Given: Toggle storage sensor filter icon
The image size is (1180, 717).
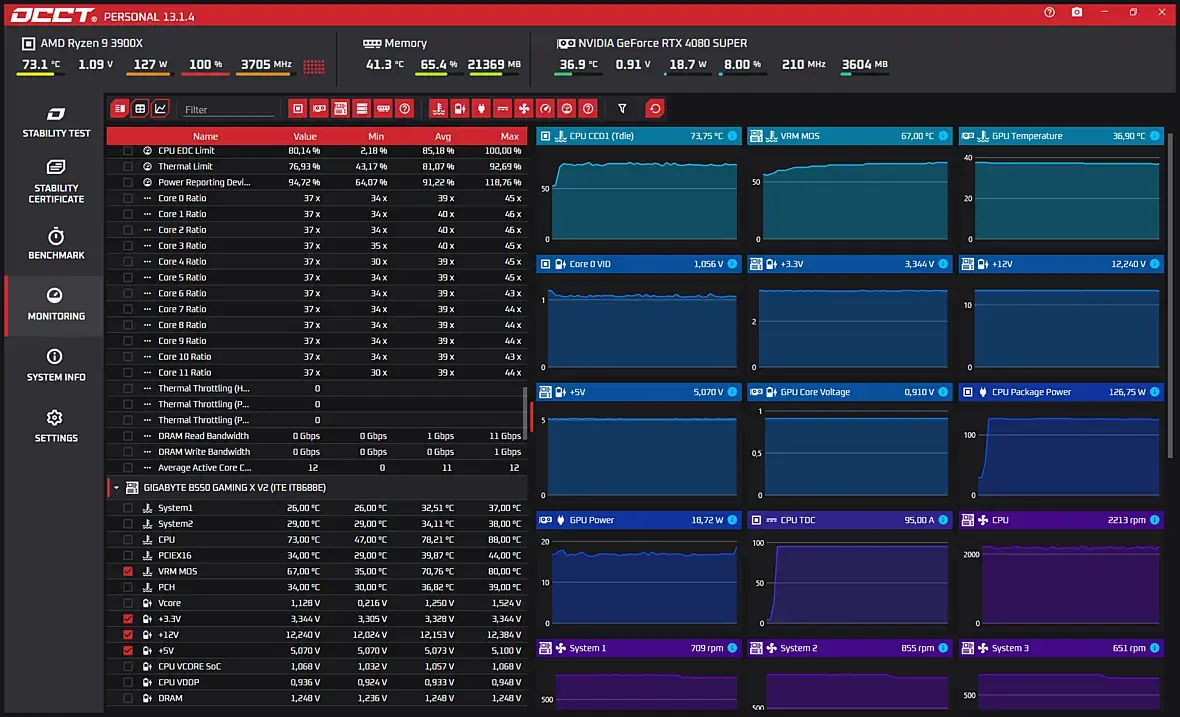Looking at the screenshot, I should click(x=362, y=108).
